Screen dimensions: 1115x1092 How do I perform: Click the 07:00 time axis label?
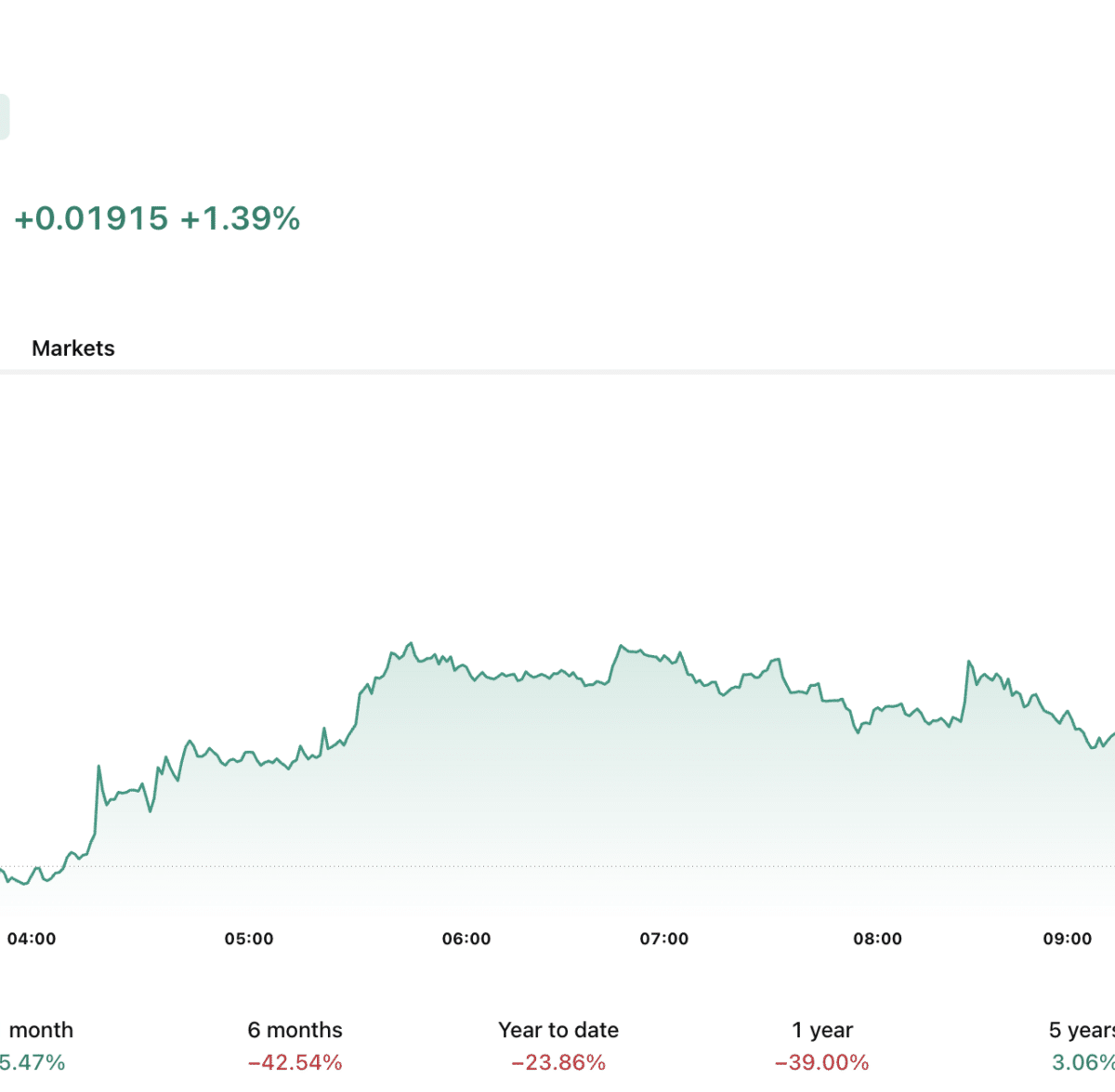click(x=664, y=939)
